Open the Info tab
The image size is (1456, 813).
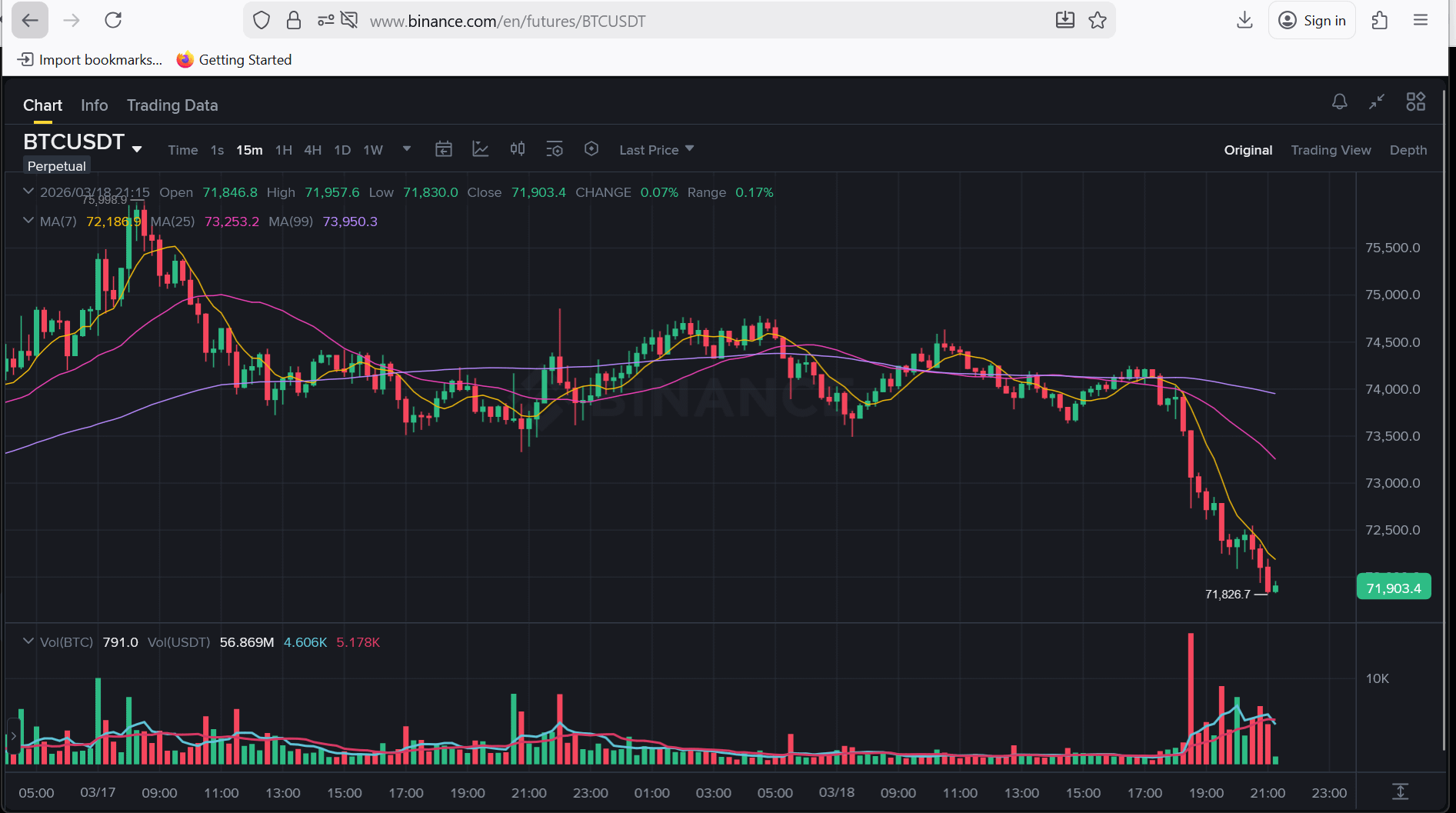point(95,105)
